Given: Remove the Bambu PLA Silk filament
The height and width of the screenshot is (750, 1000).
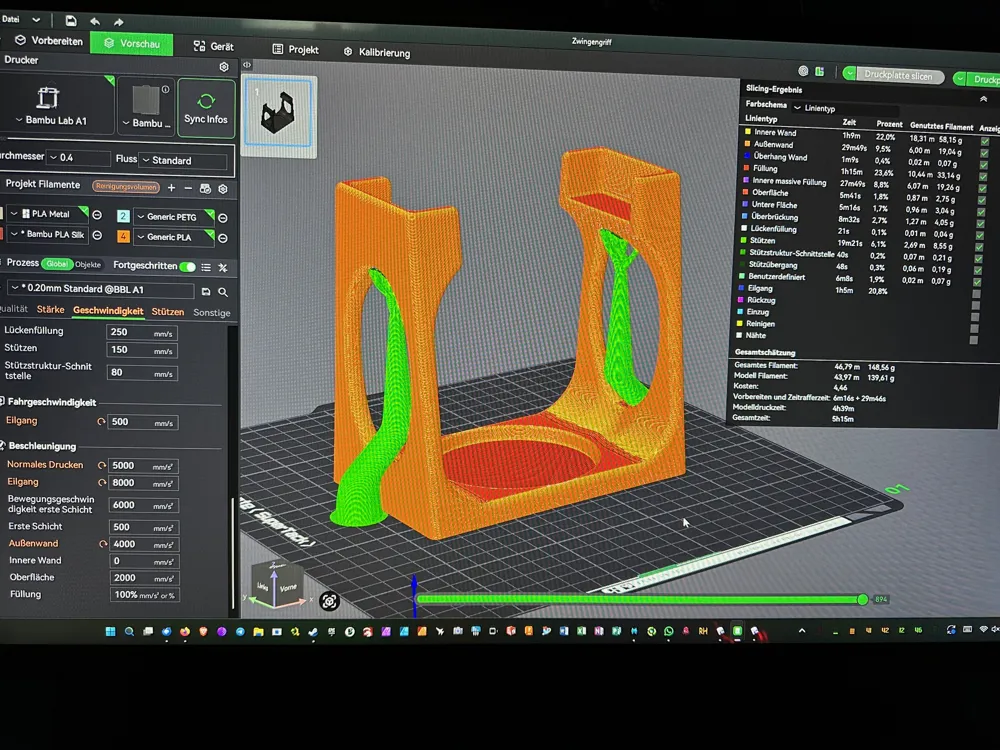Looking at the screenshot, I should click(x=97, y=235).
